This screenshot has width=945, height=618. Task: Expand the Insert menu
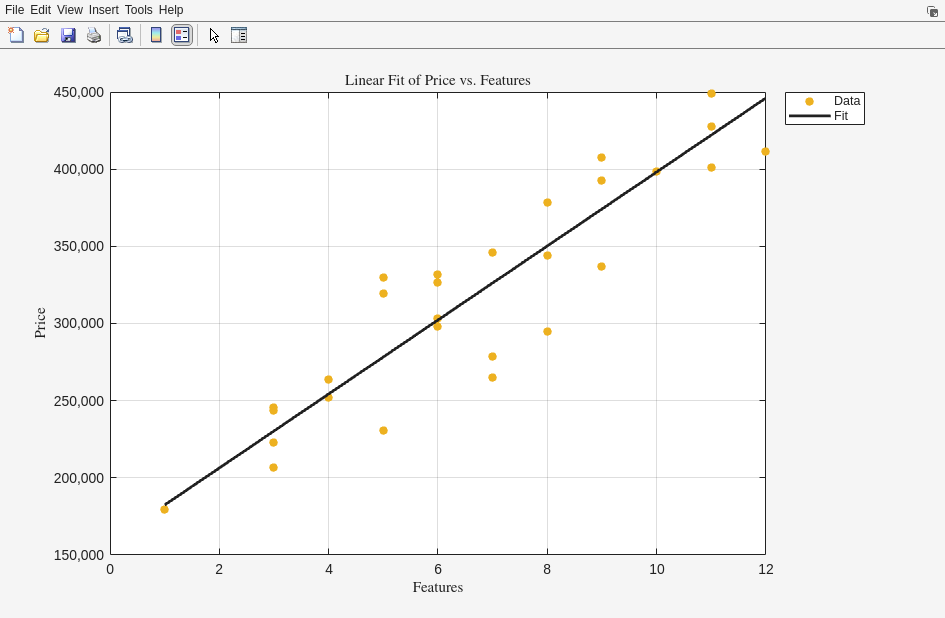click(x=103, y=10)
